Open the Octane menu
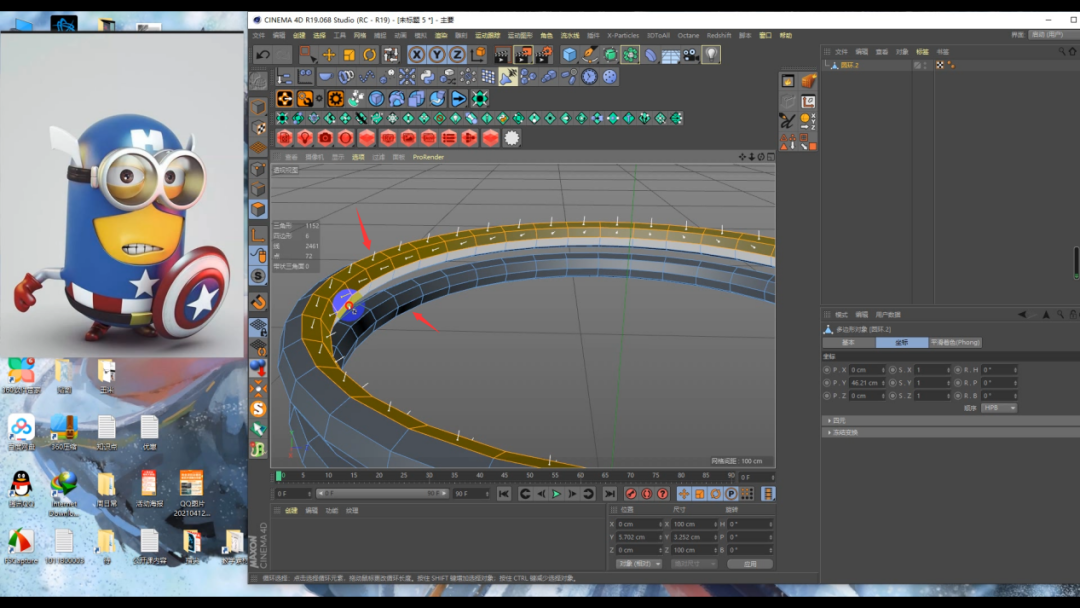The width and height of the screenshot is (1080, 608). 688,35
